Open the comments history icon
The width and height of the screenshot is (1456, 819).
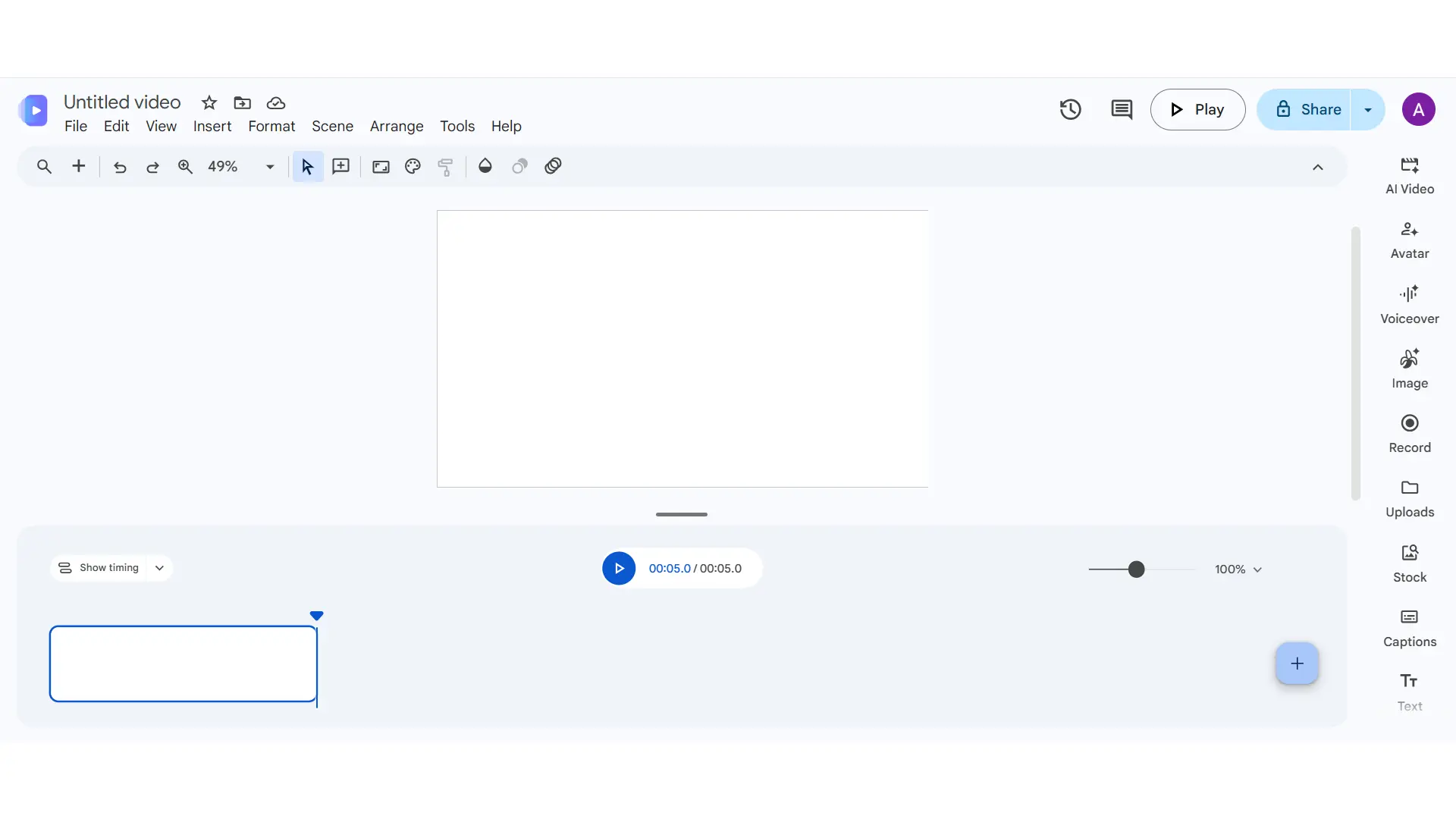point(1122,109)
